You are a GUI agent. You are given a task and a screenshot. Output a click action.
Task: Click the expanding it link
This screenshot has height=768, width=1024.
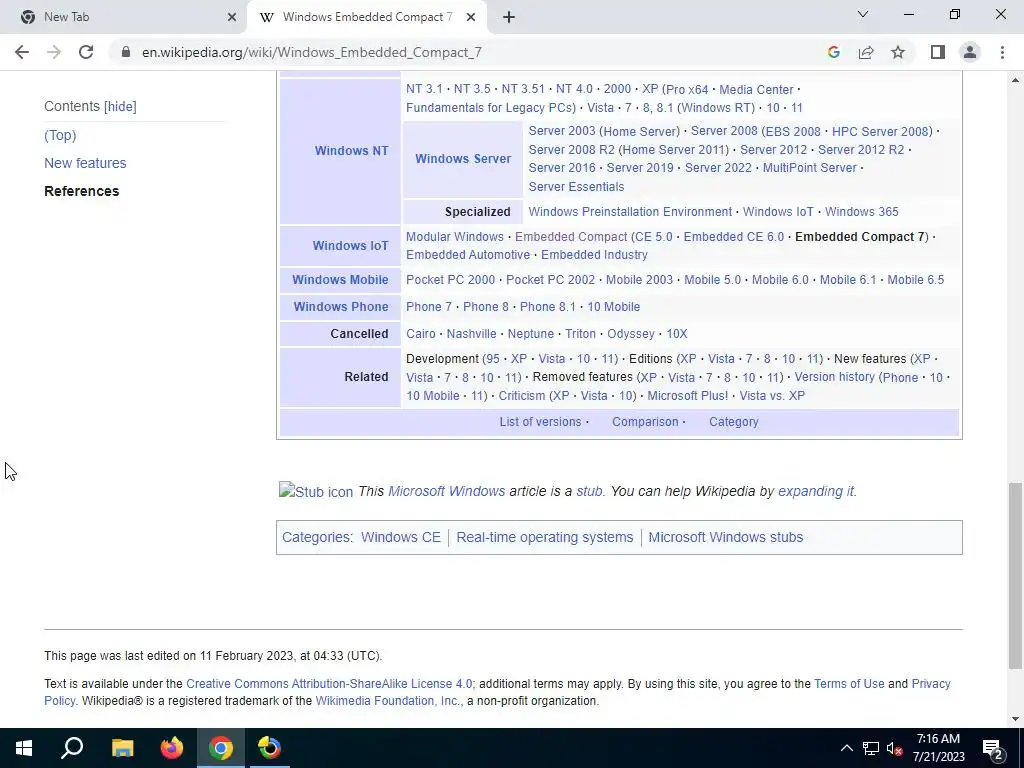(816, 491)
